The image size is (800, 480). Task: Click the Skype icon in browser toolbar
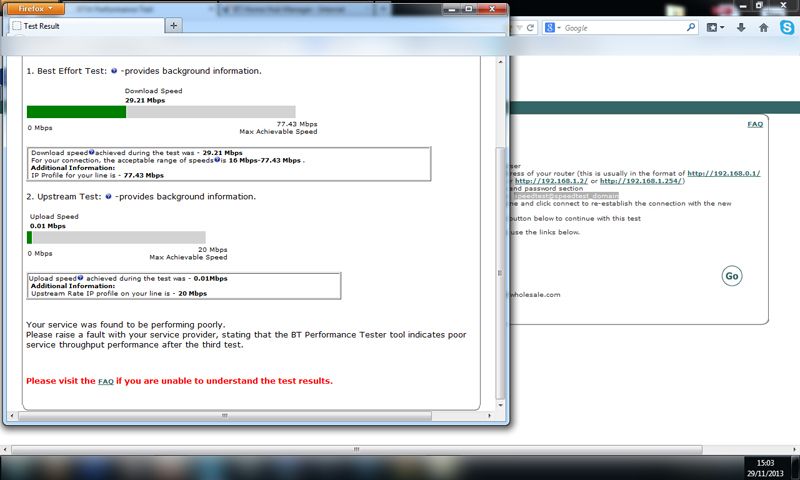coord(787,27)
